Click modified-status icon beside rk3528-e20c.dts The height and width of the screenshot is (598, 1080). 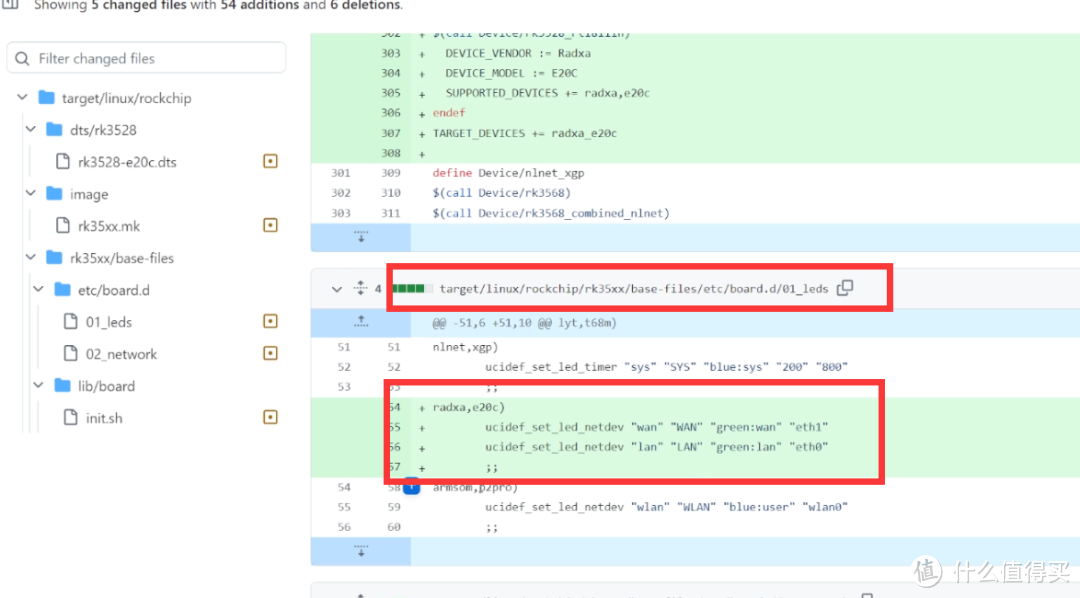tap(270, 161)
